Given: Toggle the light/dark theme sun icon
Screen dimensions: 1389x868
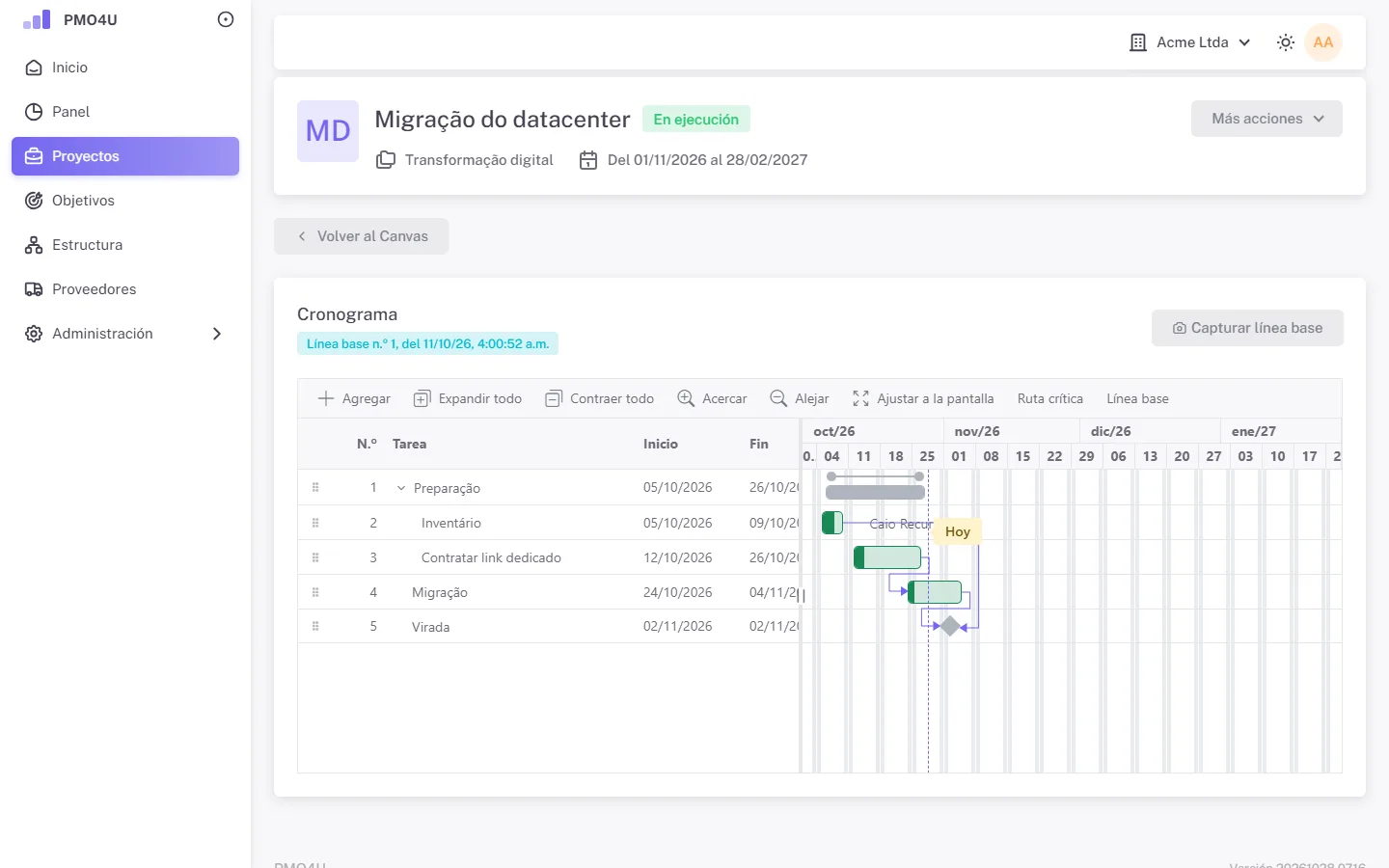Looking at the screenshot, I should coord(1286,42).
